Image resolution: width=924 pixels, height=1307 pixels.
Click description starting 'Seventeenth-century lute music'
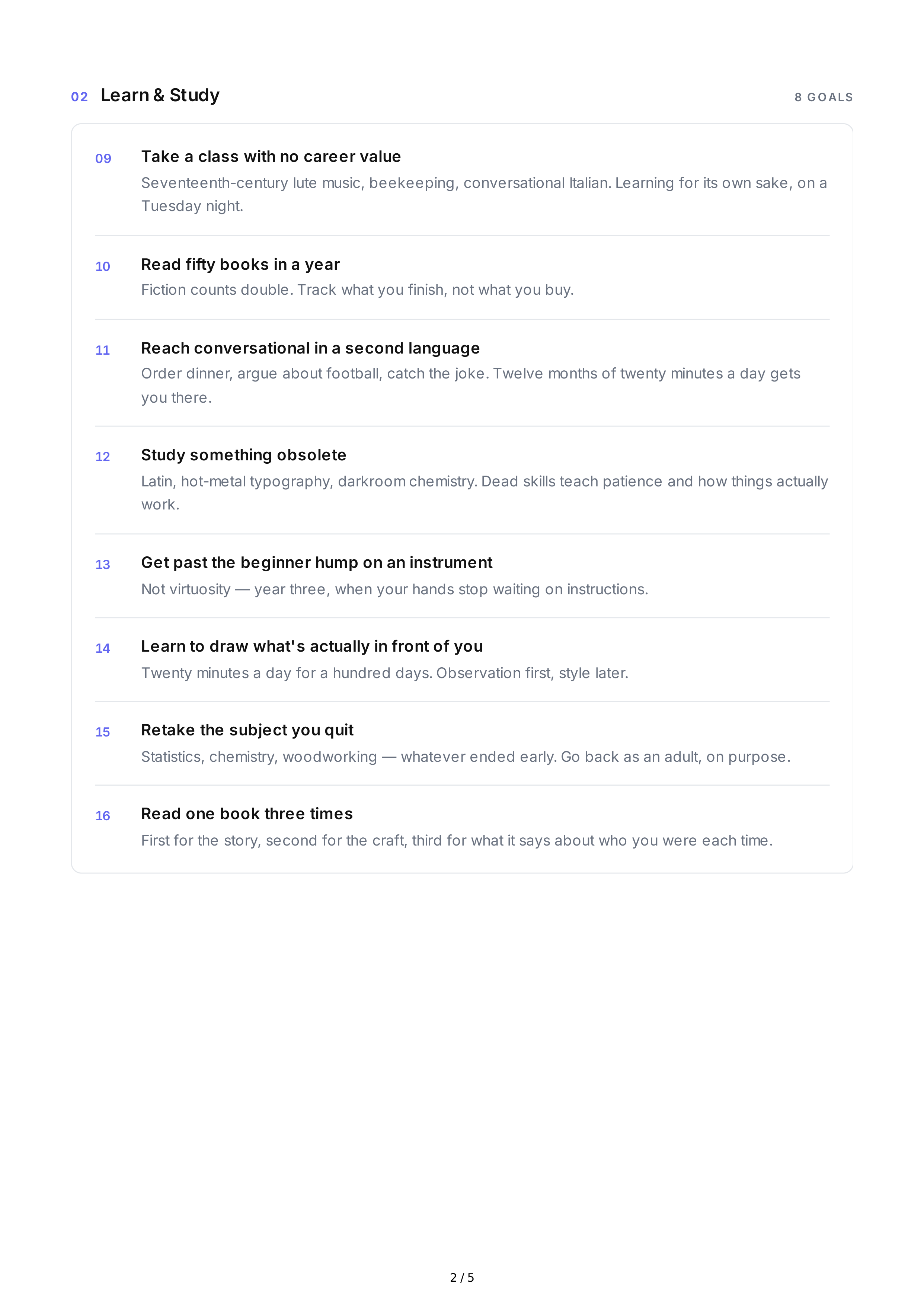pos(484,195)
